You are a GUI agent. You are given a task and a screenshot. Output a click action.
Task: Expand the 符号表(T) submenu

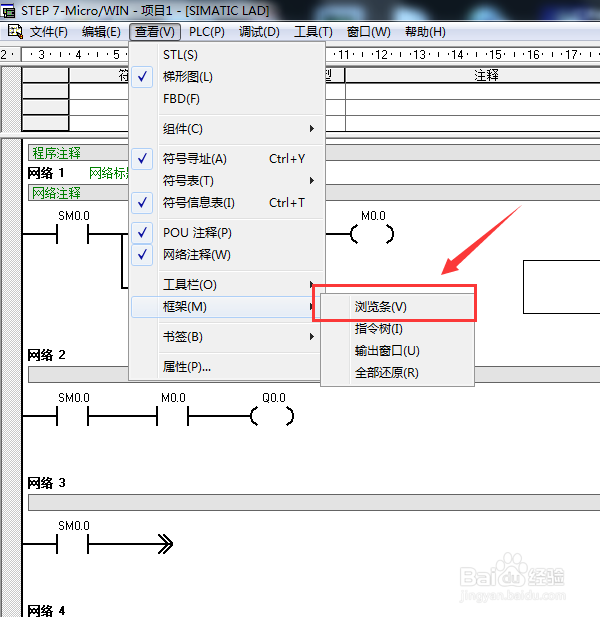[x=227, y=181]
